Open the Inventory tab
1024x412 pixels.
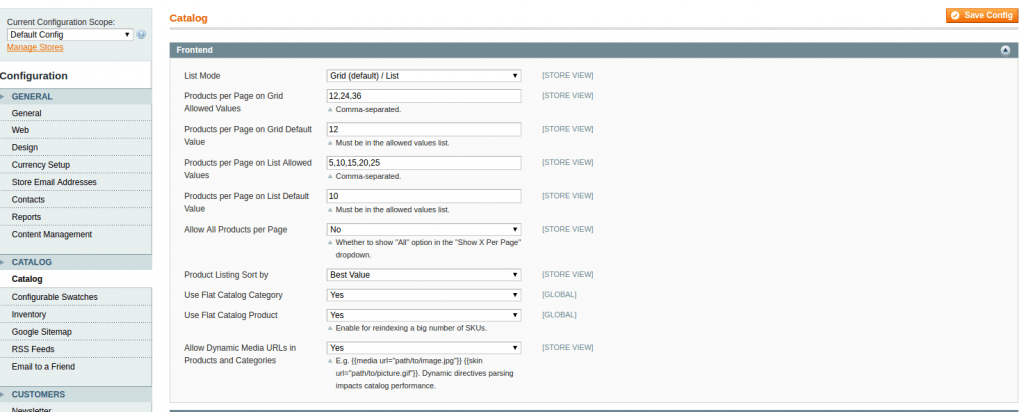76,315
